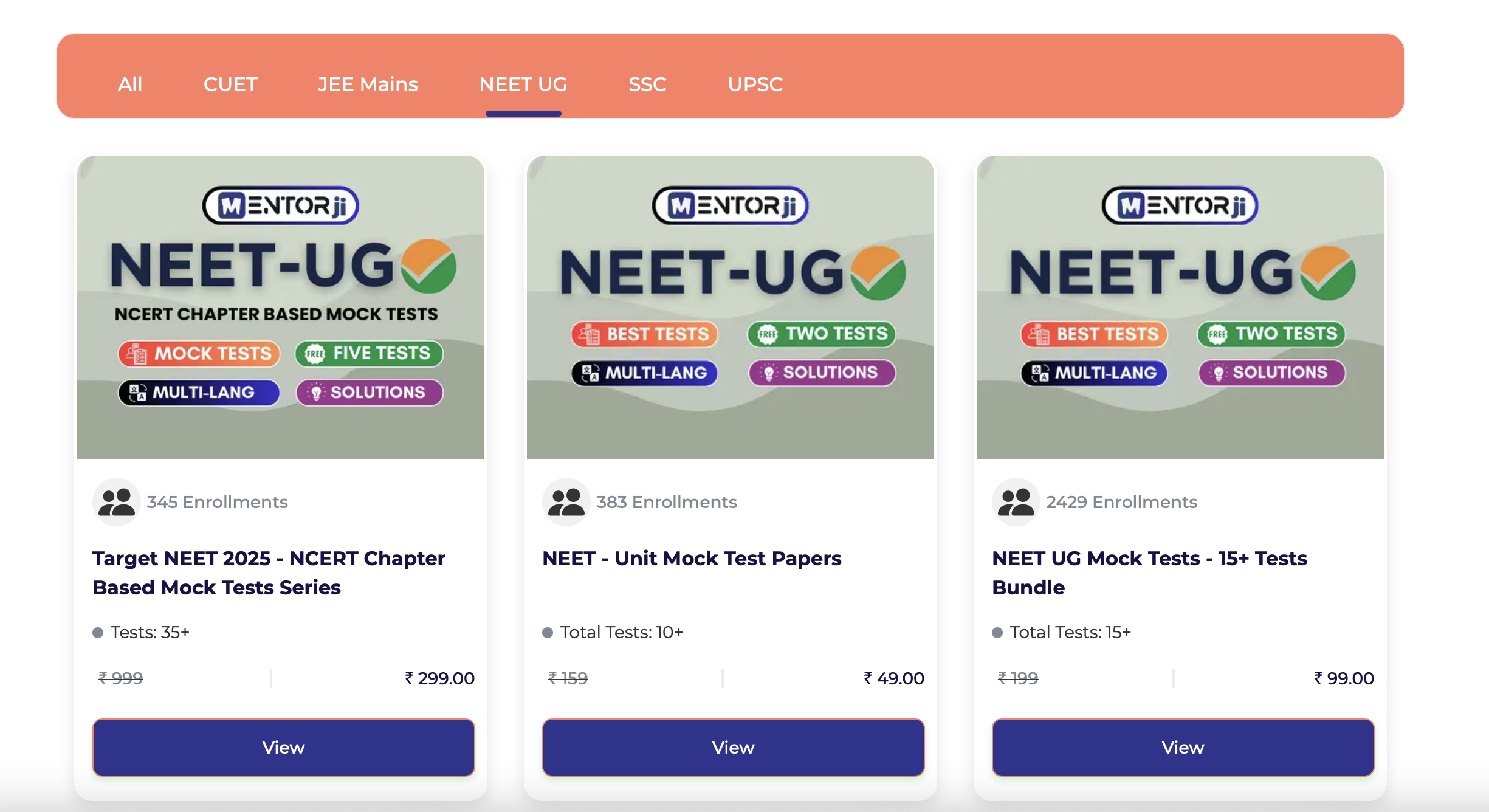
Task: Click the MOCK TESTS red badge
Action: click(x=199, y=354)
